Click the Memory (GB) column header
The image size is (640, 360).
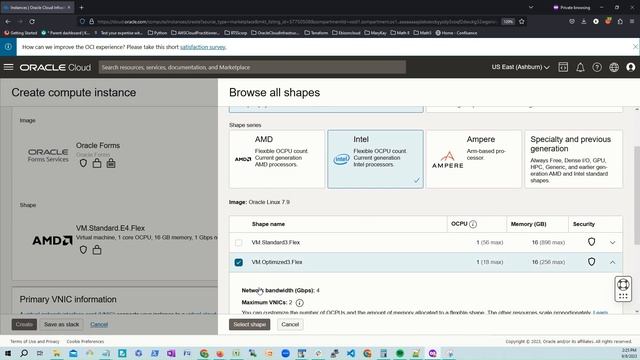(x=528, y=224)
